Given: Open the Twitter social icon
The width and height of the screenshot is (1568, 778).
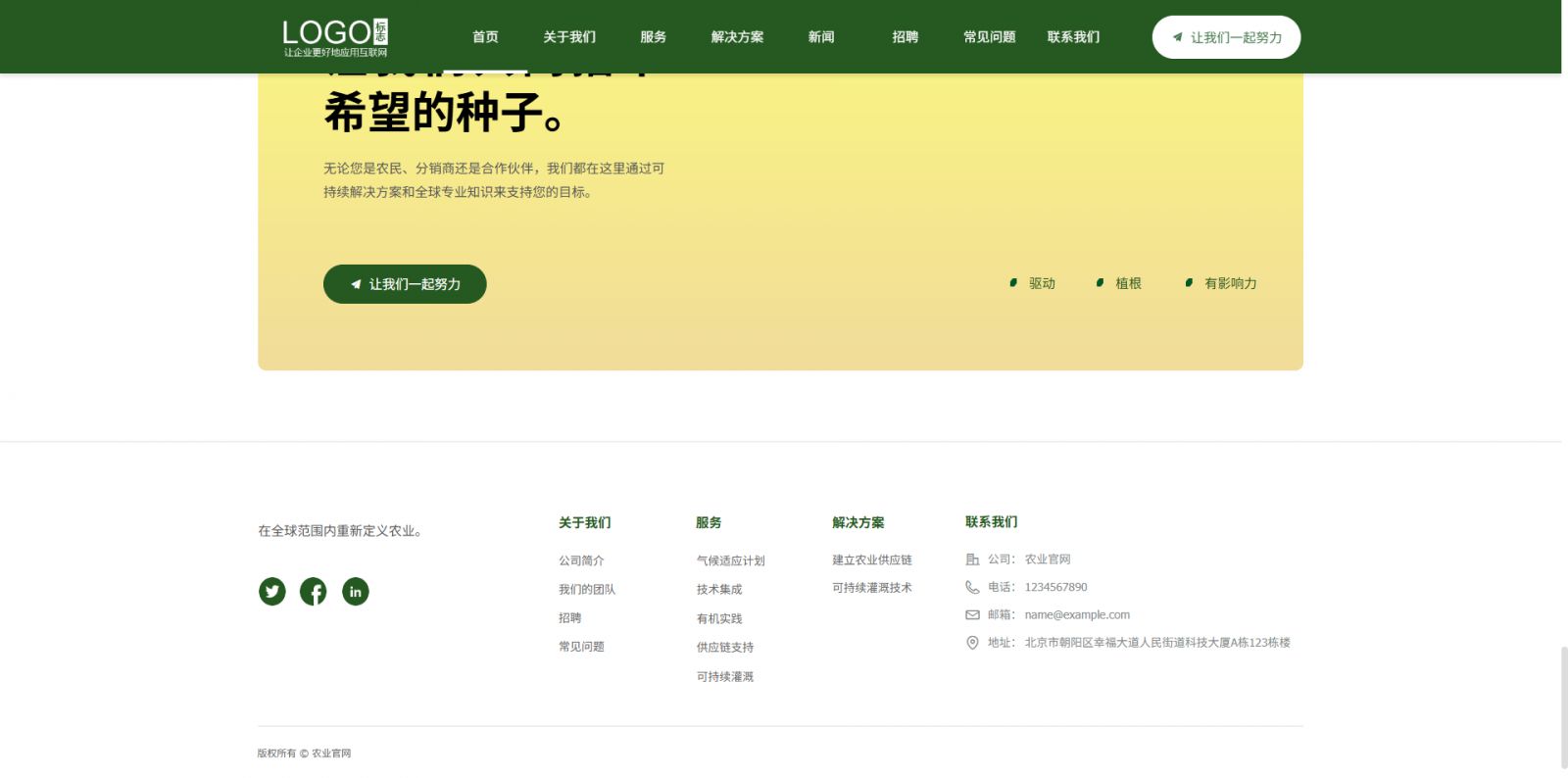Looking at the screenshot, I should [x=272, y=591].
